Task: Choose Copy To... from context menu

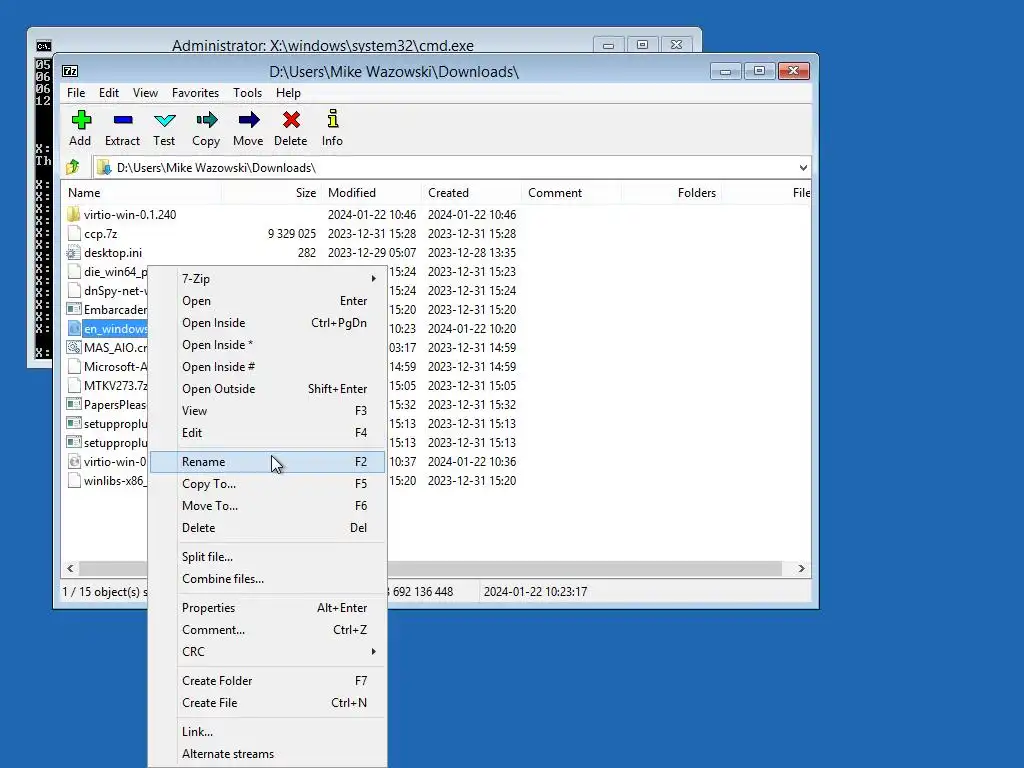Action: 268,484
